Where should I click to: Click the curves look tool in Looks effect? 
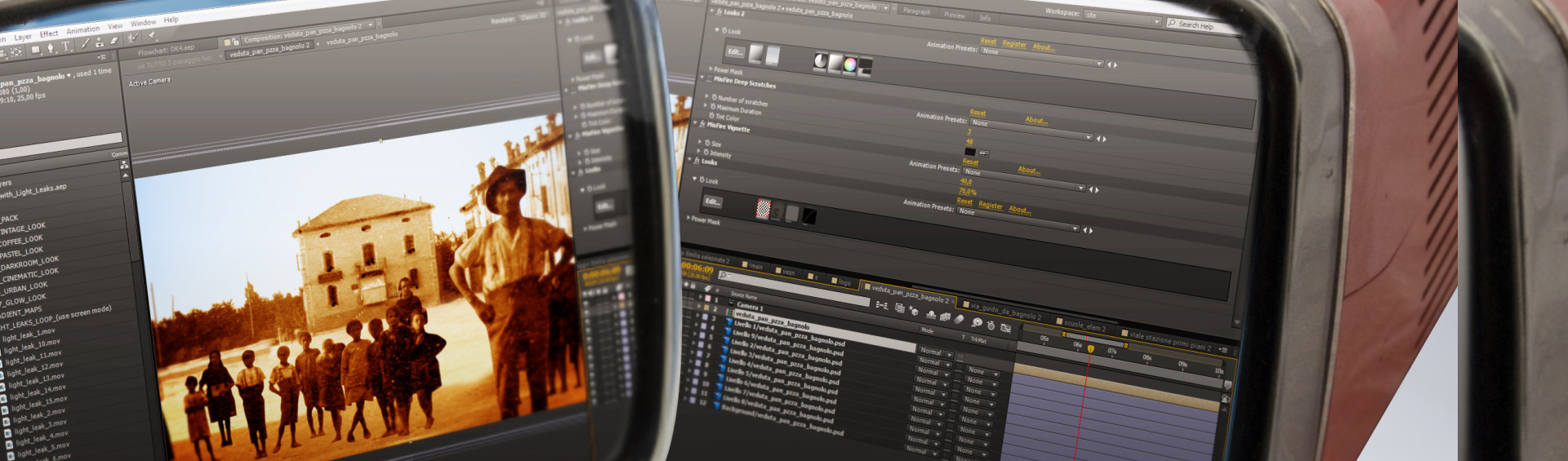pos(808,215)
